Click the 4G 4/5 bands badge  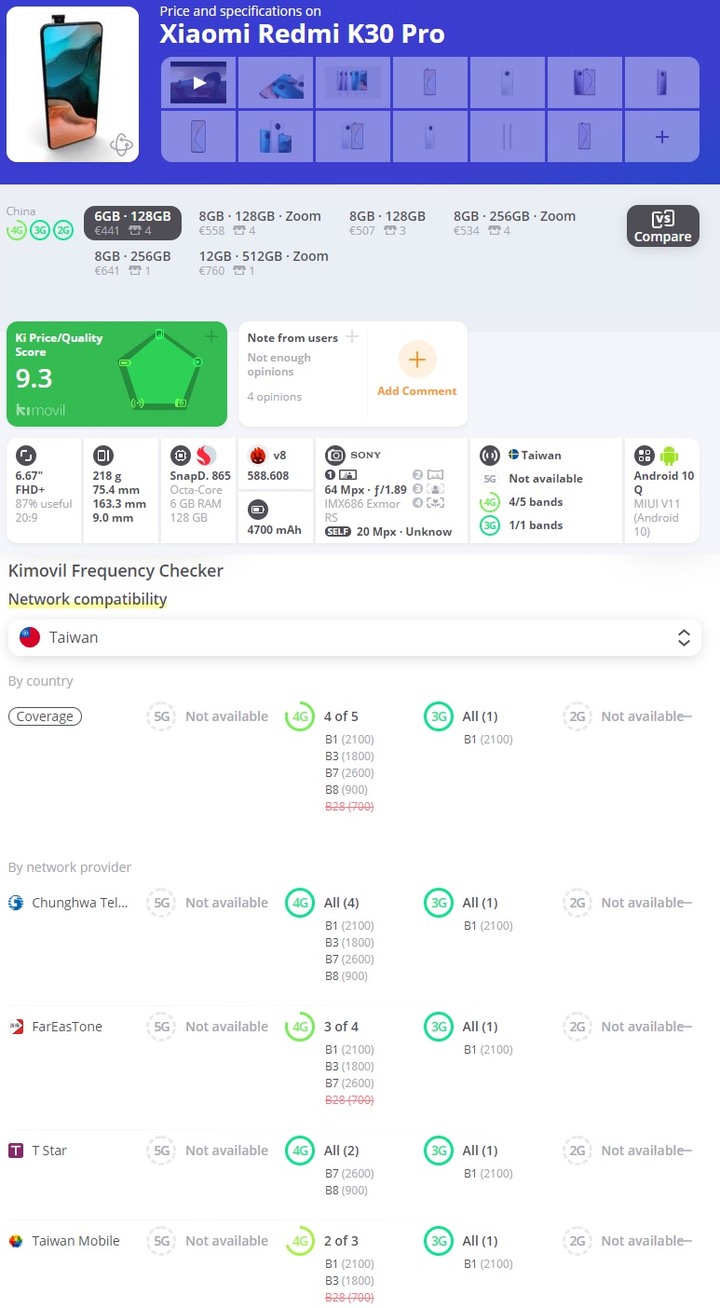pyautogui.click(x=490, y=502)
